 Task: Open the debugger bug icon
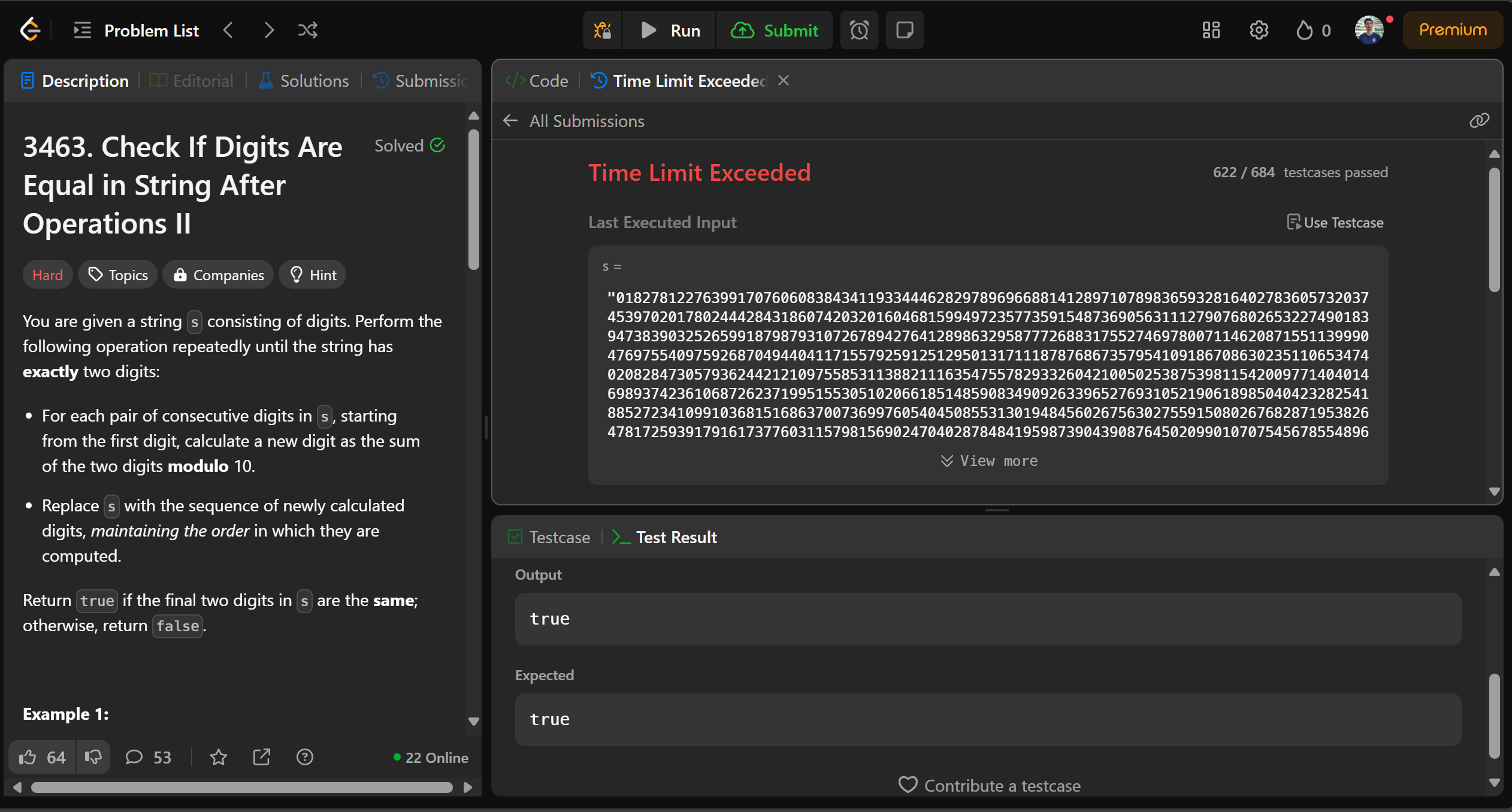tap(603, 30)
